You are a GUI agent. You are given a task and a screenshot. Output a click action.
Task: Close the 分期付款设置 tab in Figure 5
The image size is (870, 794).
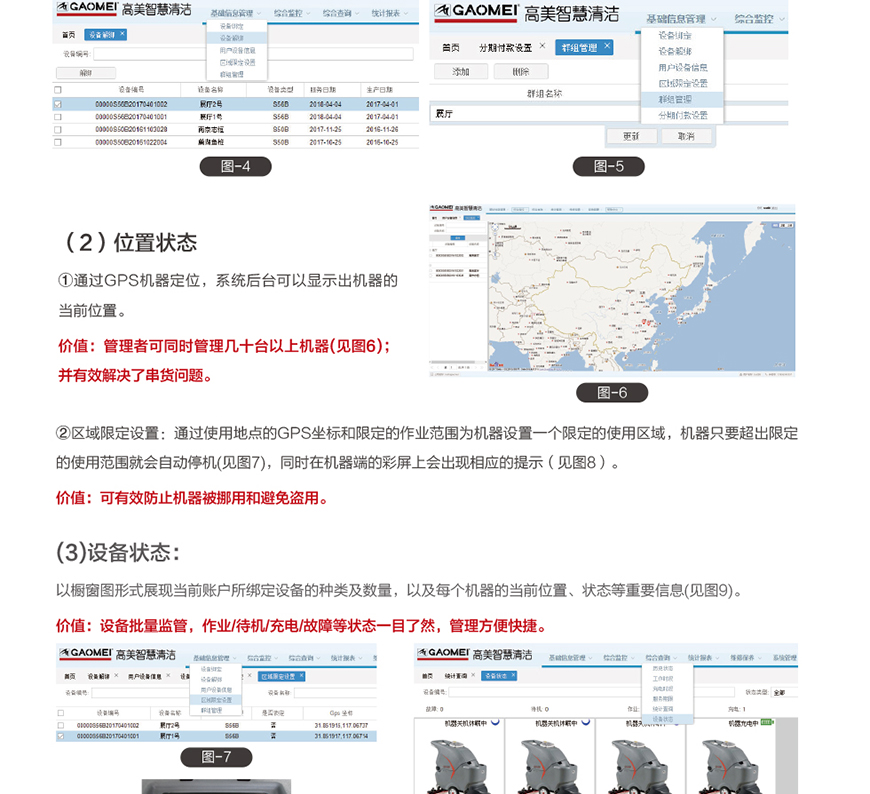[x=543, y=45]
